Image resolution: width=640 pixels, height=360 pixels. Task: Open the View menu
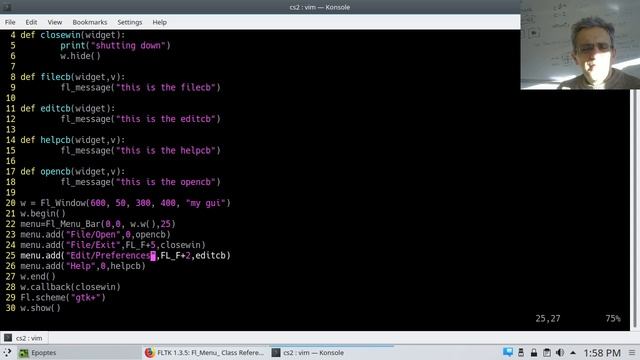[x=55, y=22]
